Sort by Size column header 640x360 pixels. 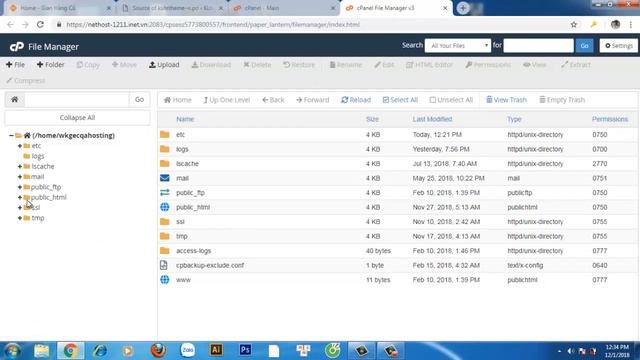pos(372,119)
